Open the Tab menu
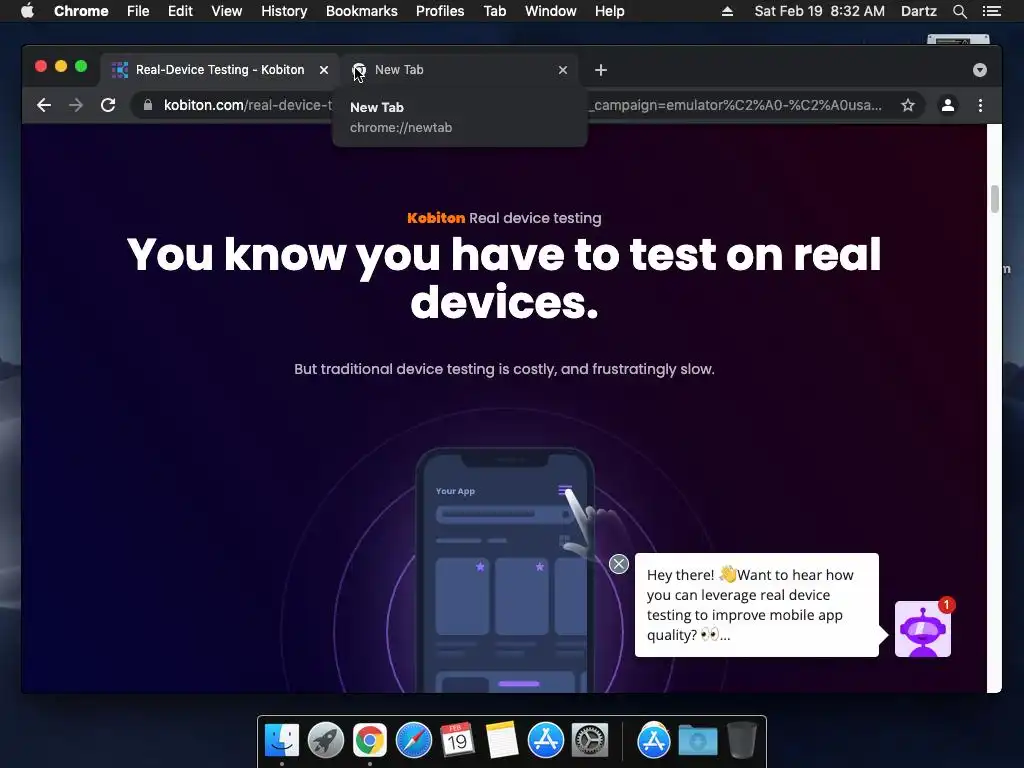Image resolution: width=1024 pixels, height=768 pixels. [494, 11]
